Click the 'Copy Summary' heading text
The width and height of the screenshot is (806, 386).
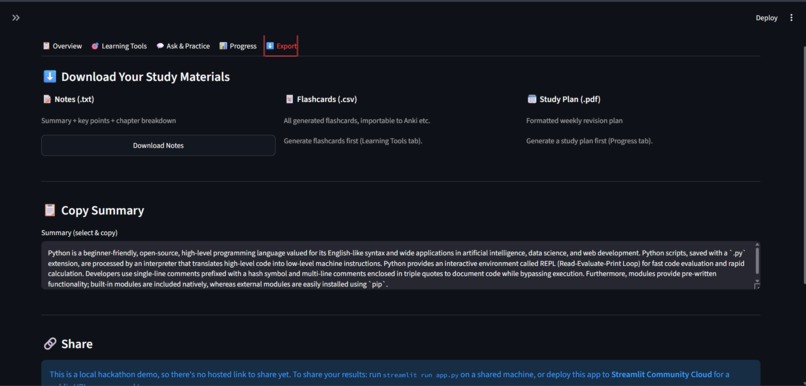coord(103,211)
